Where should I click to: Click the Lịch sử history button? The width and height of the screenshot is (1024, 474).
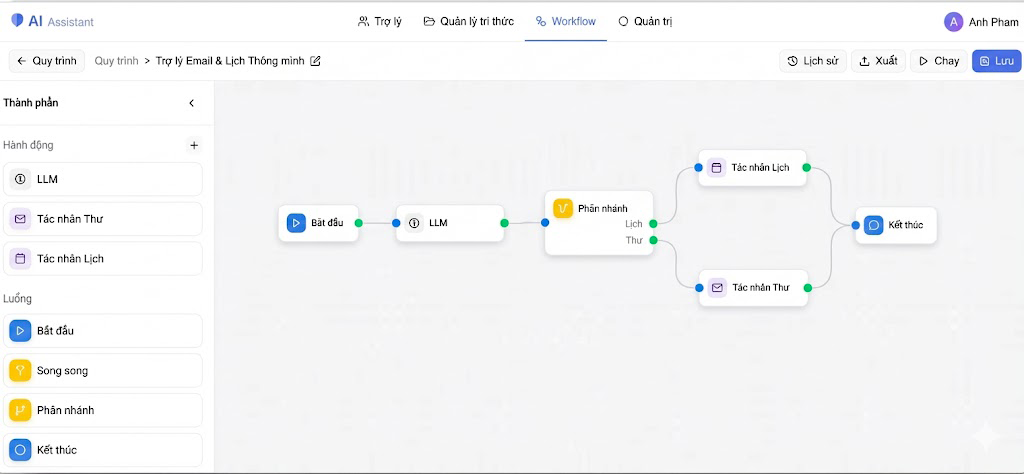tap(812, 61)
